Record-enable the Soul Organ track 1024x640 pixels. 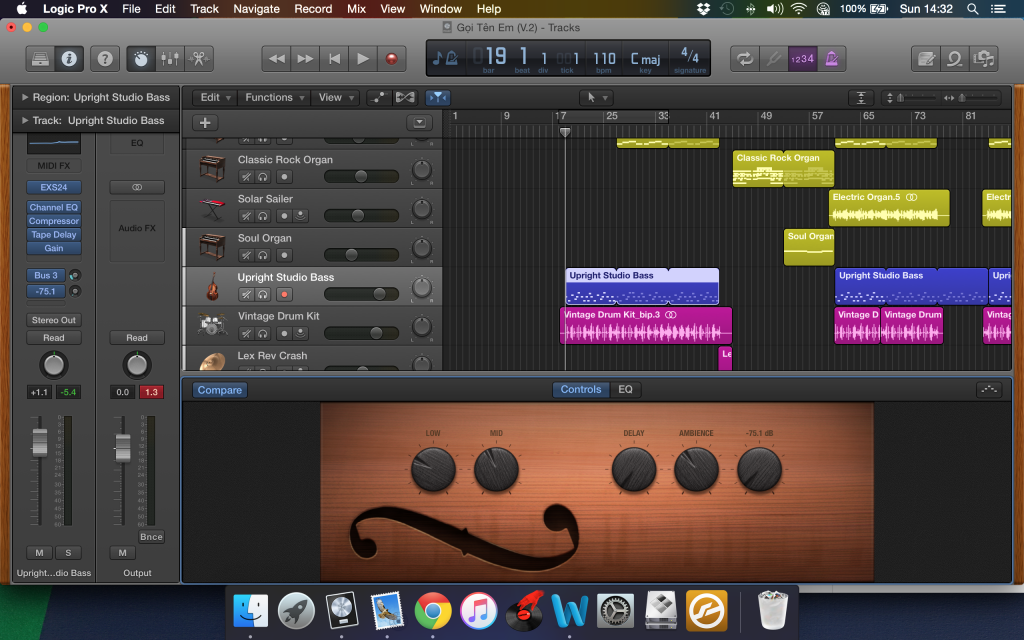(284, 255)
